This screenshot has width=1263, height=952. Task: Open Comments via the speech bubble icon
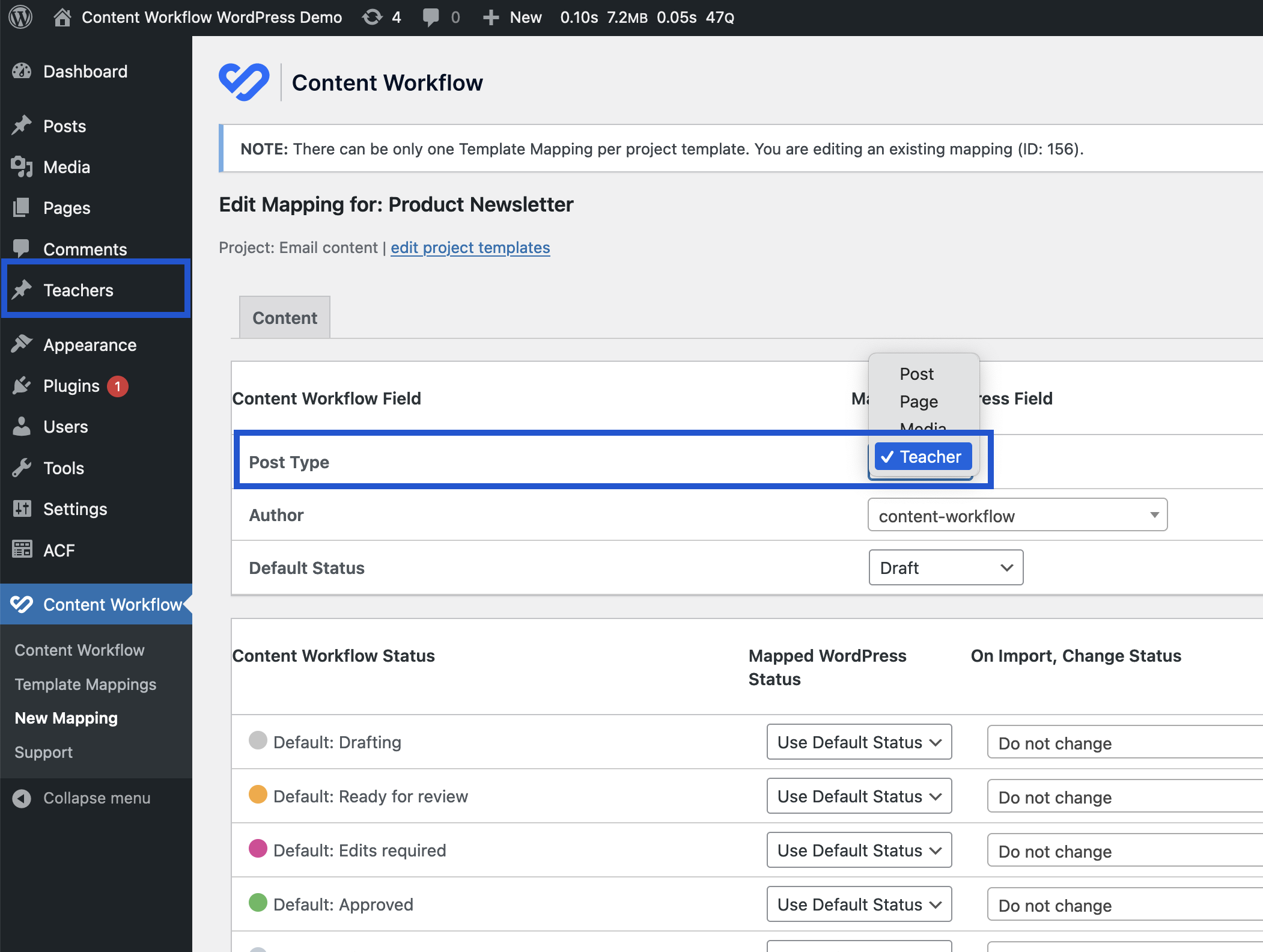22,248
